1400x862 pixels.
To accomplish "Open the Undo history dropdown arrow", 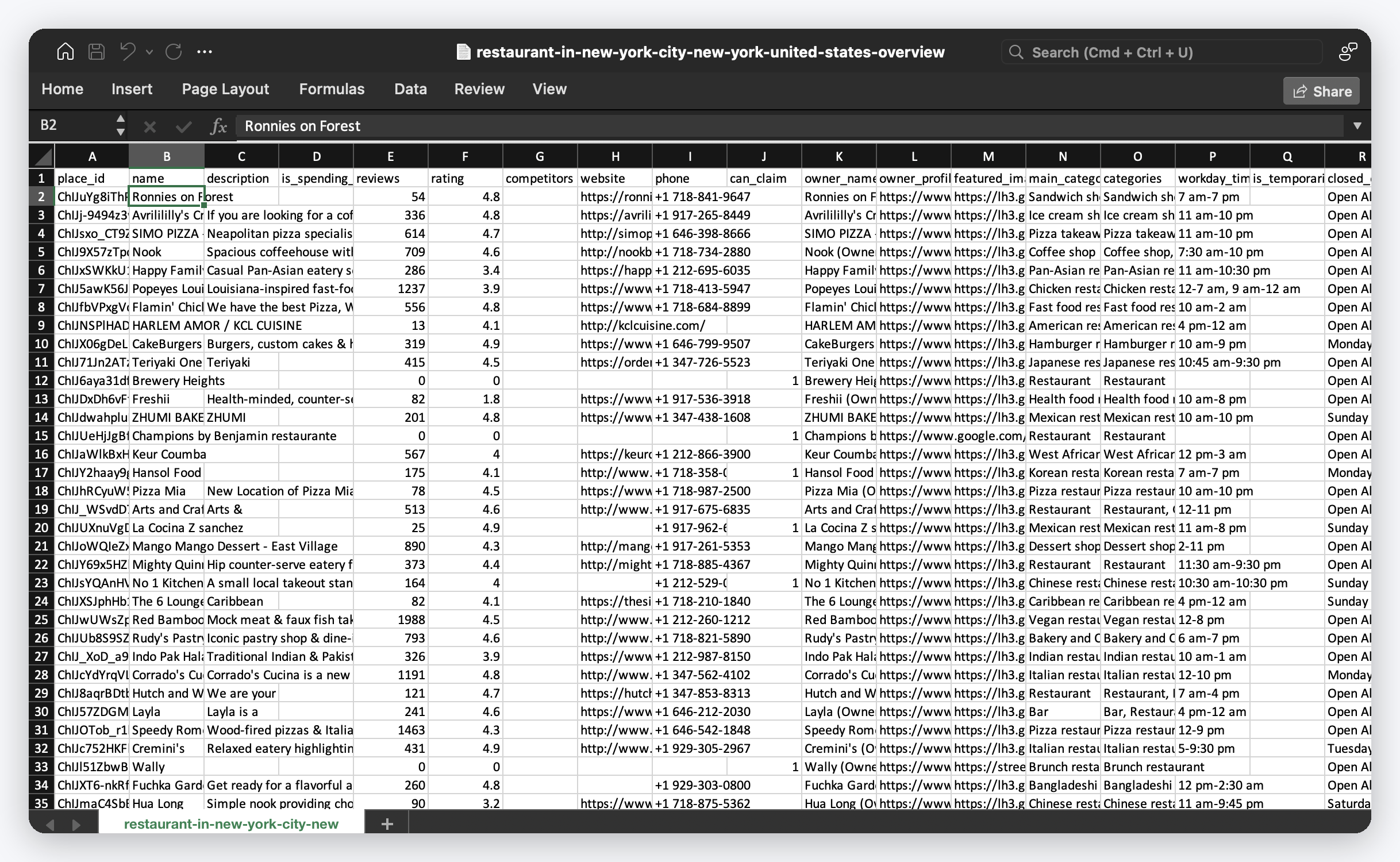I will pos(149,52).
